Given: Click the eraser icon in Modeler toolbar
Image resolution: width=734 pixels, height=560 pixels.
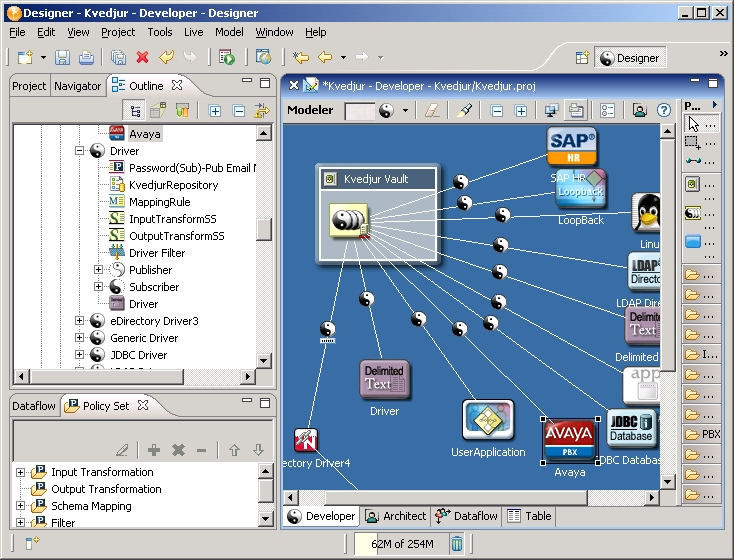Looking at the screenshot, I should coord(432,111).
